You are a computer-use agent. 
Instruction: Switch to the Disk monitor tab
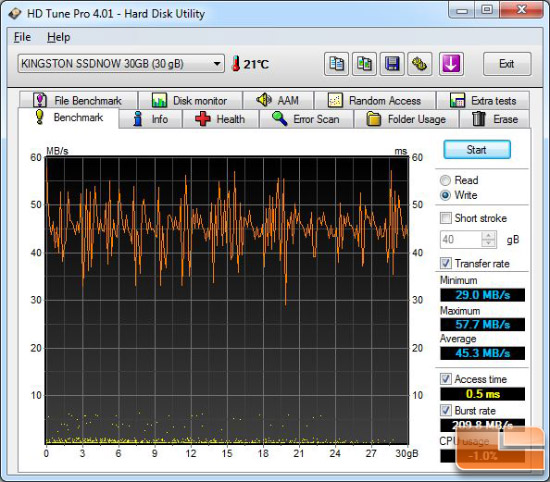[190, 101]
